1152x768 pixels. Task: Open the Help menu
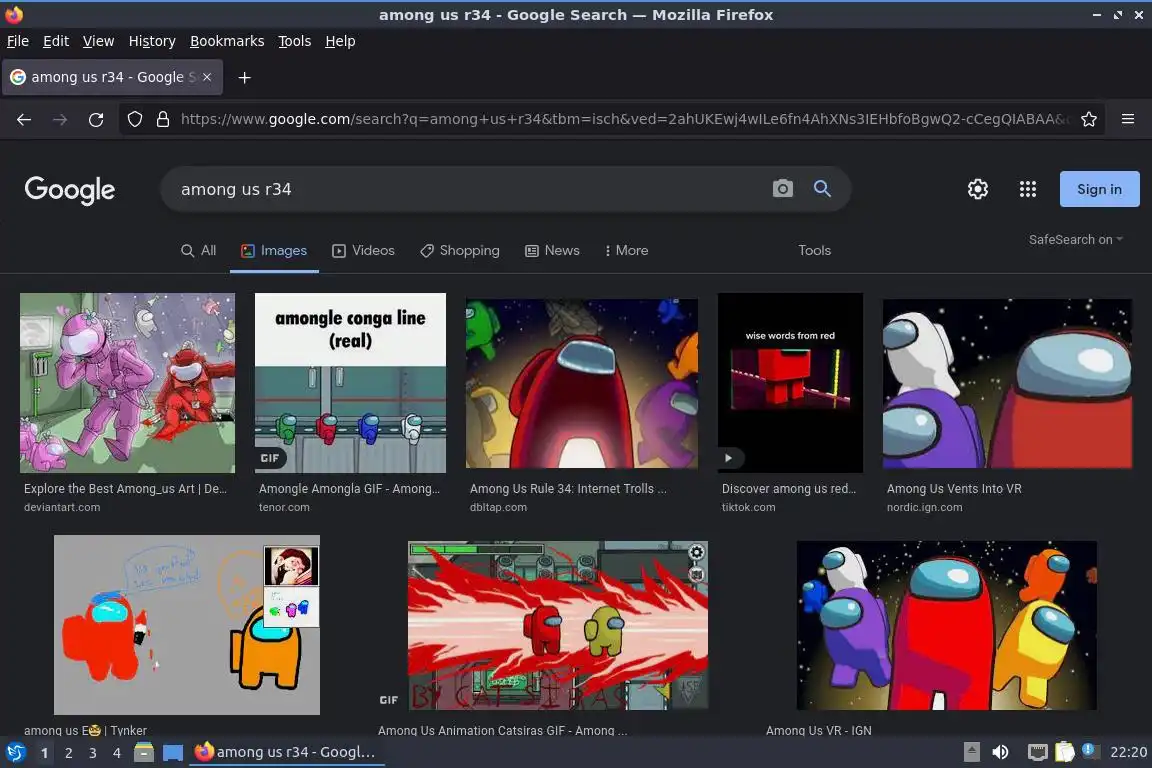pyautogui.click(x=340, y=41)
